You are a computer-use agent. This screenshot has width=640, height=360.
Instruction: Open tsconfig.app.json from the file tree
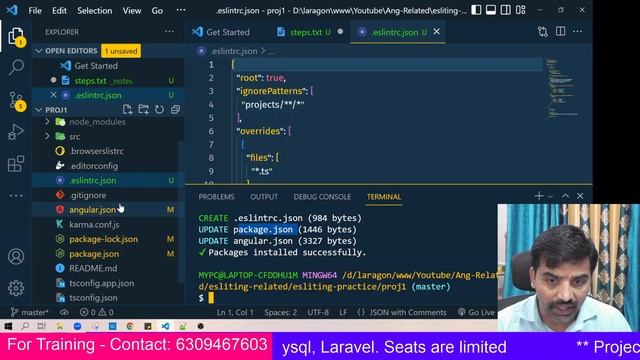pyautogui.click(x=101, y=283)
